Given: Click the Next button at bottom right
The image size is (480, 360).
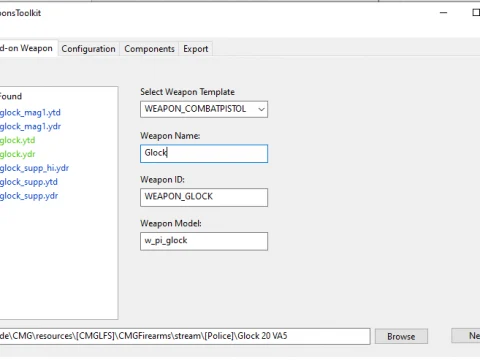Looking at the screenshot, I should coord(466,336).
